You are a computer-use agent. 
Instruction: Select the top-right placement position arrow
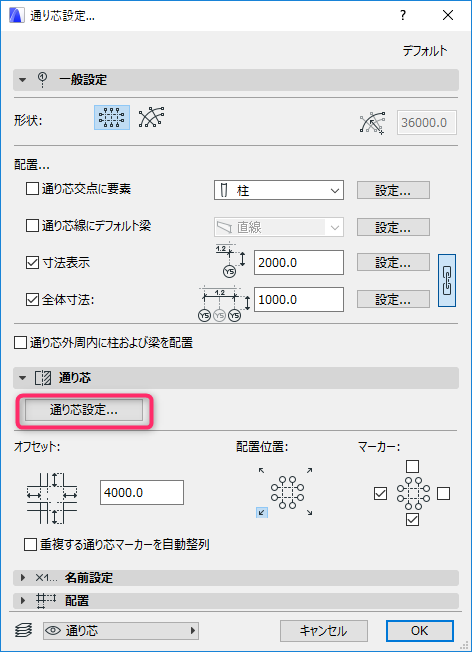click(309, 470)
